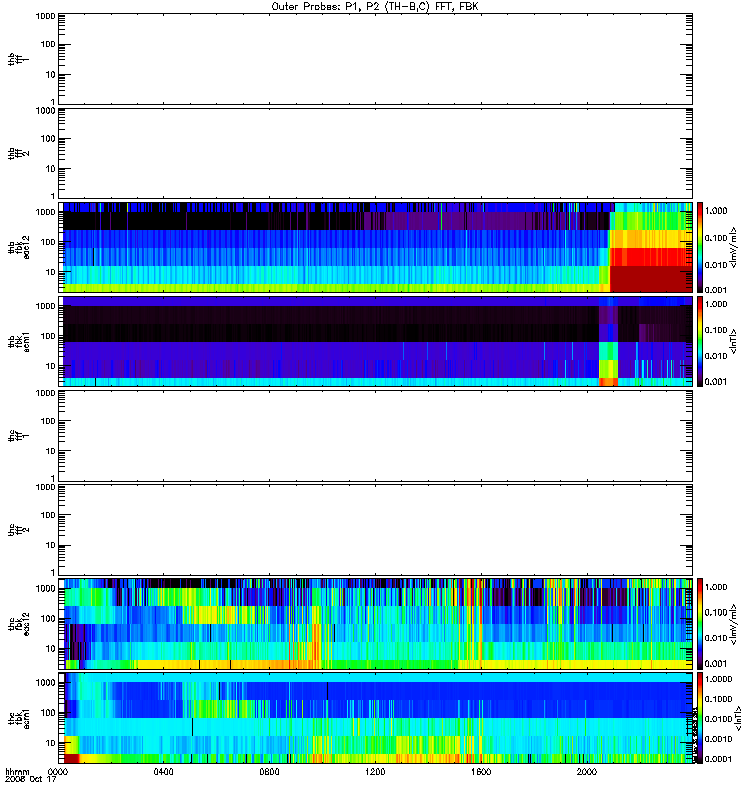Click the '<|mV/m|>' unit label of thb edc12 color bar

(733, 247)
